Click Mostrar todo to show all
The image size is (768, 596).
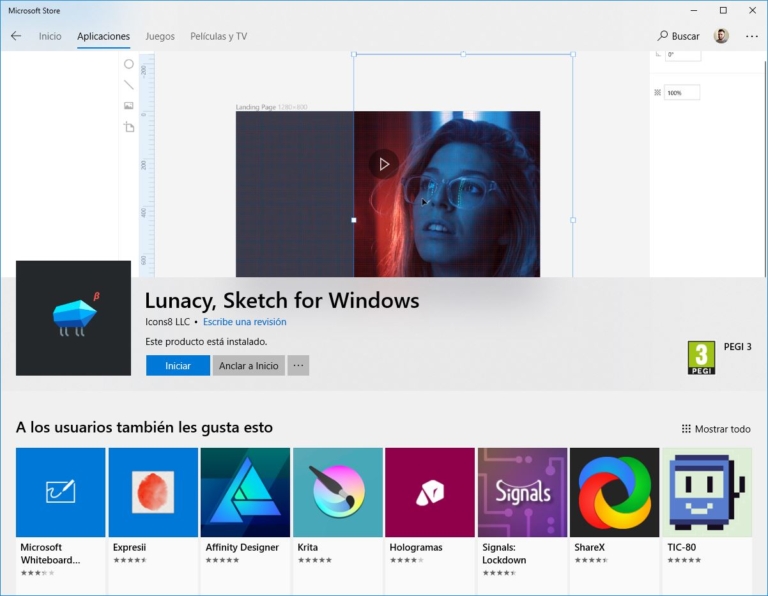point(716,429)
